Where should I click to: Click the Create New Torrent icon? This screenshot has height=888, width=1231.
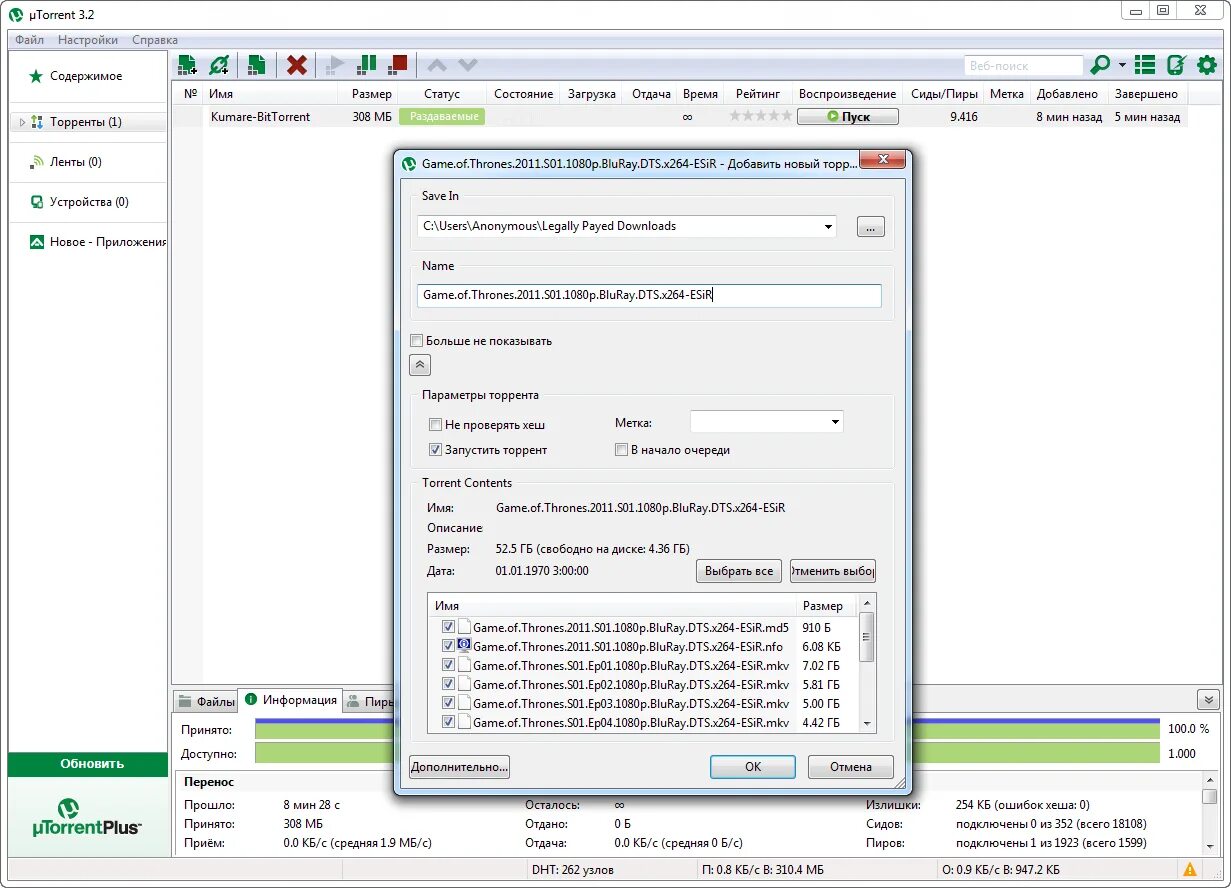point(257,65)
